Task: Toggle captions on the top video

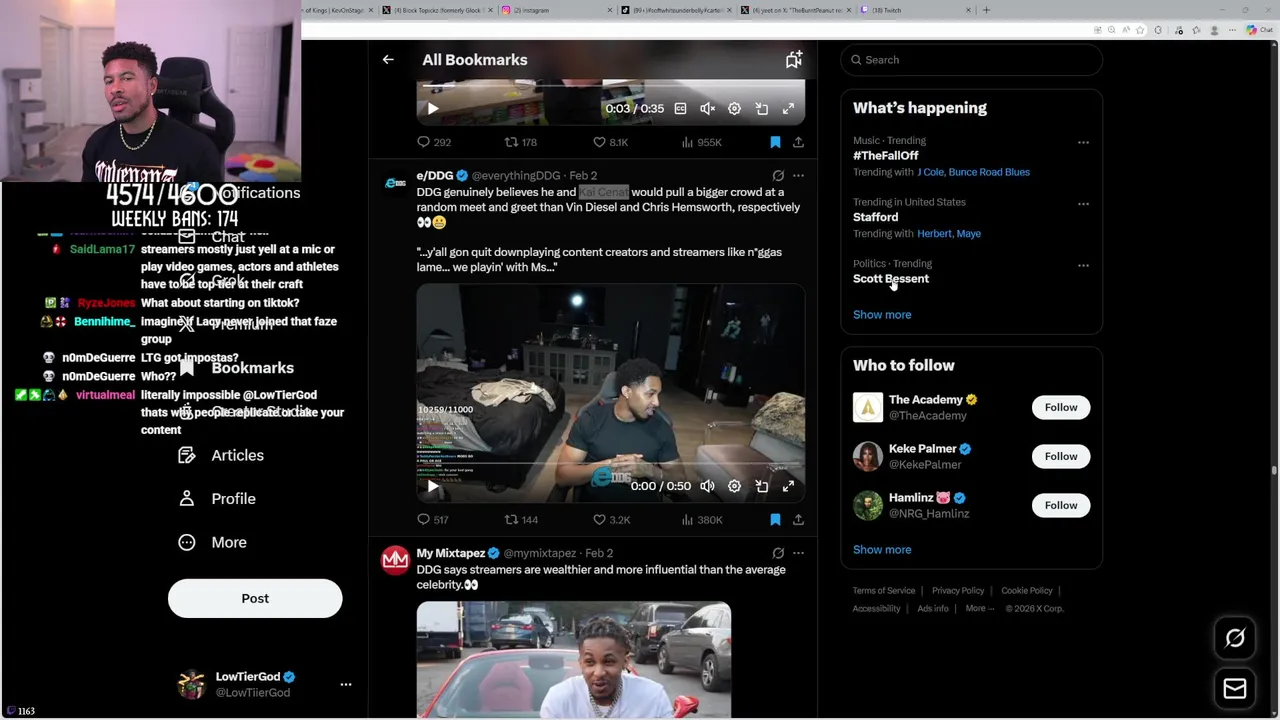Action: [x=680, y=108]
